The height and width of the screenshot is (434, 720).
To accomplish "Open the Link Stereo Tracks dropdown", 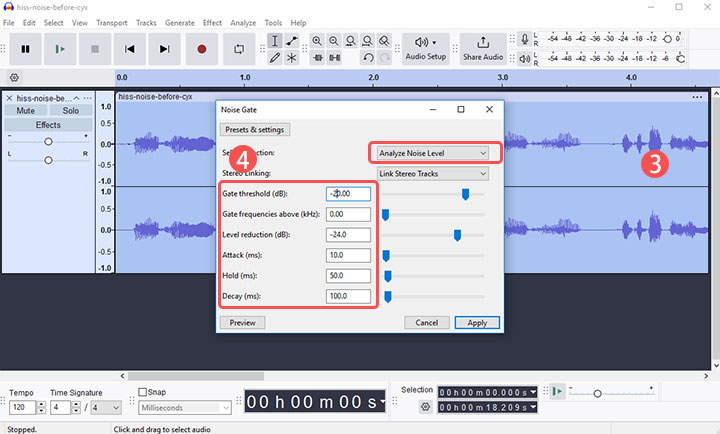I will tap(433, 174).
